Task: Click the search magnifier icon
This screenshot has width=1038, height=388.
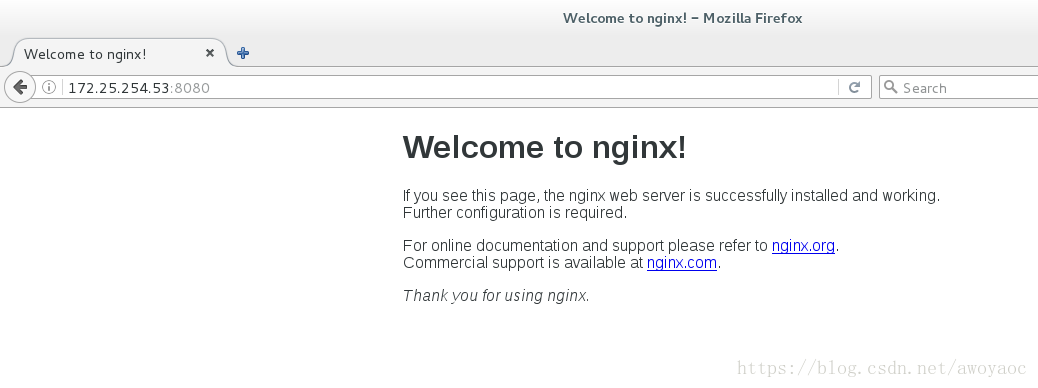Action: click(x=891, y=87)
